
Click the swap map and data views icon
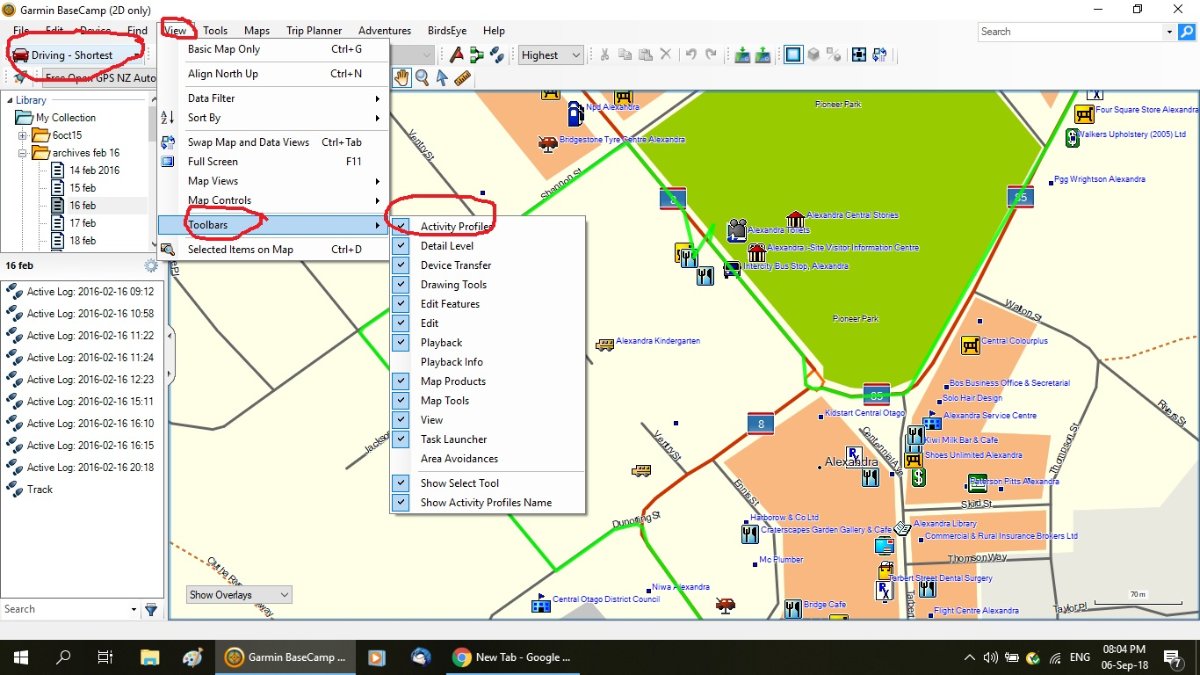pyautogui.click(x=880, y=55)
